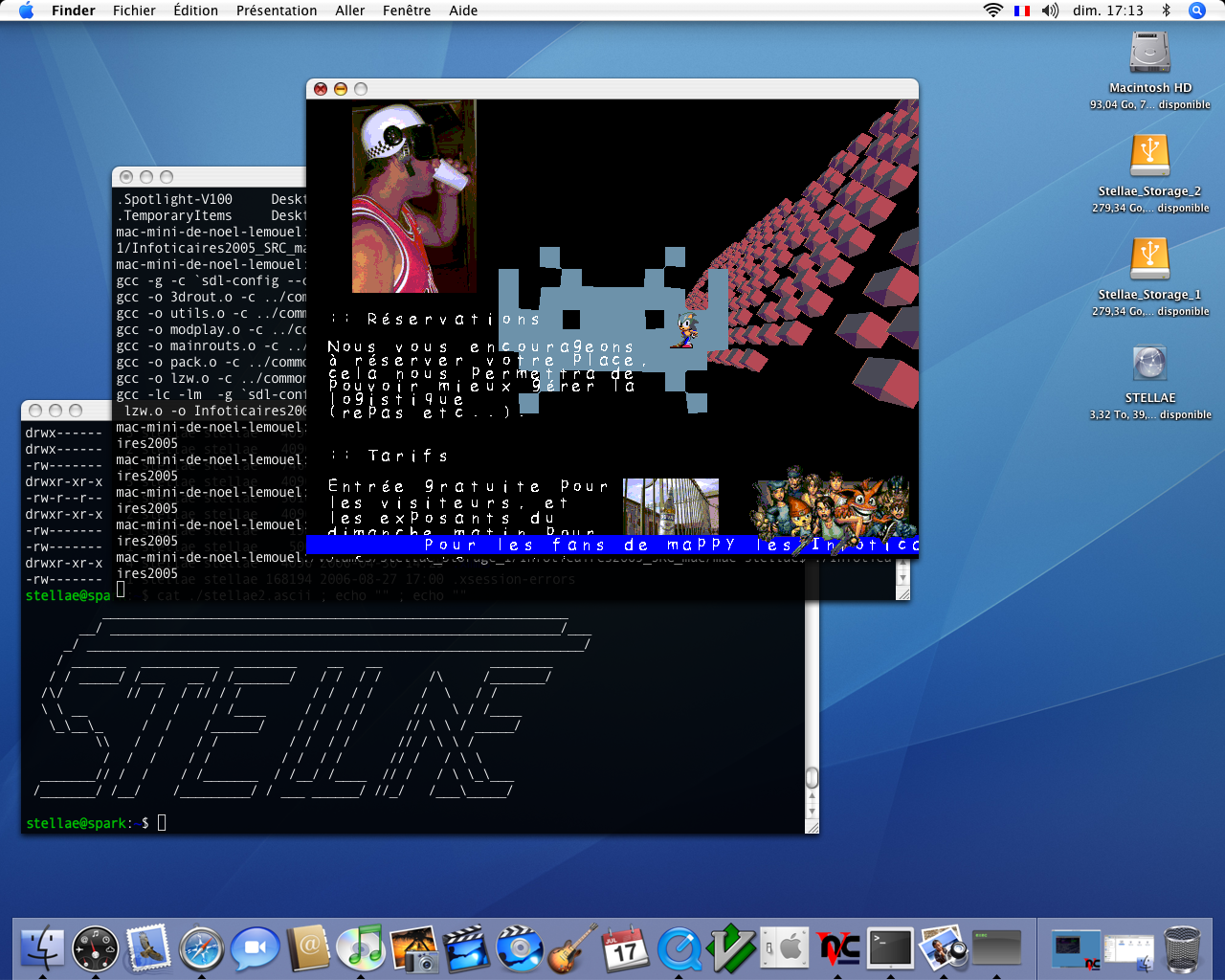Viewport: 1225px width, 980px height.
Task: Click the .Spotlight-V100 entry in terminal
Action: pos(175,199)
